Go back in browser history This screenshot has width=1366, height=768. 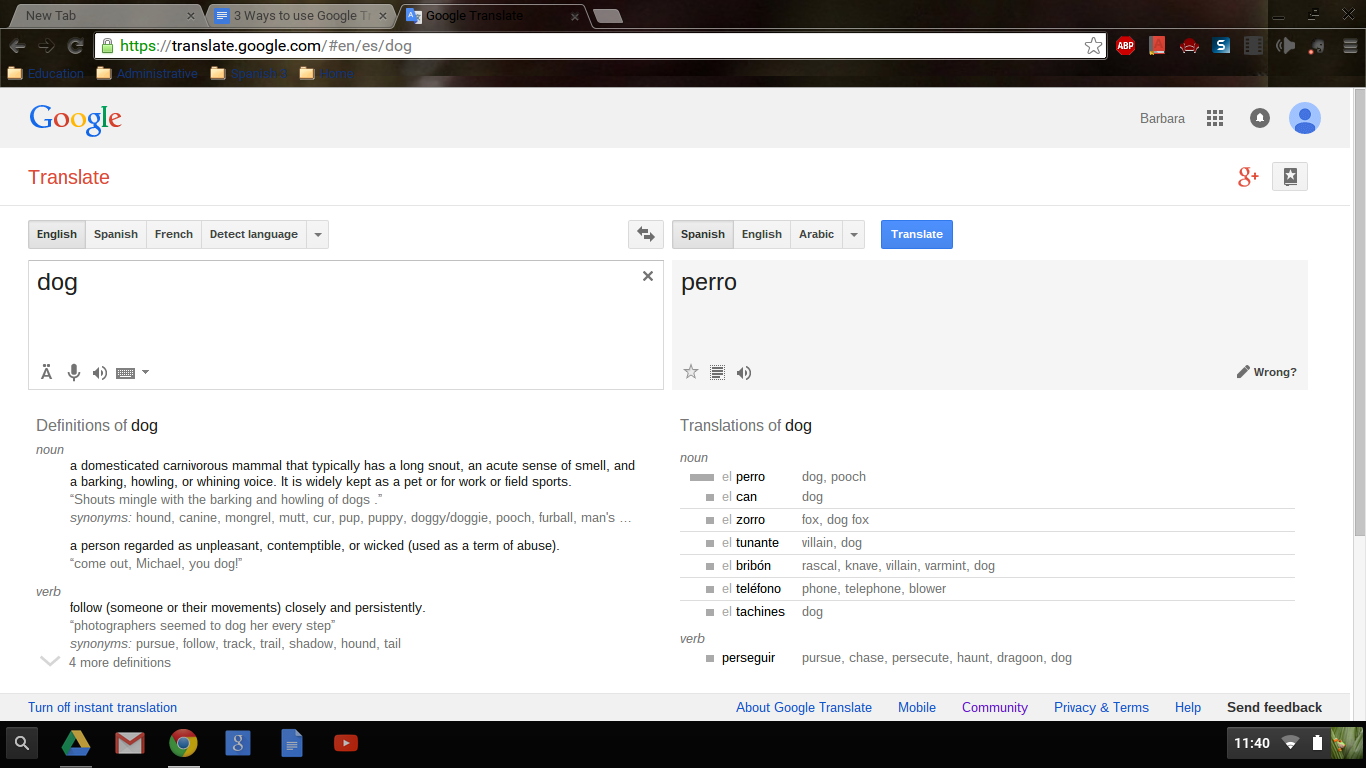(17, 46)
